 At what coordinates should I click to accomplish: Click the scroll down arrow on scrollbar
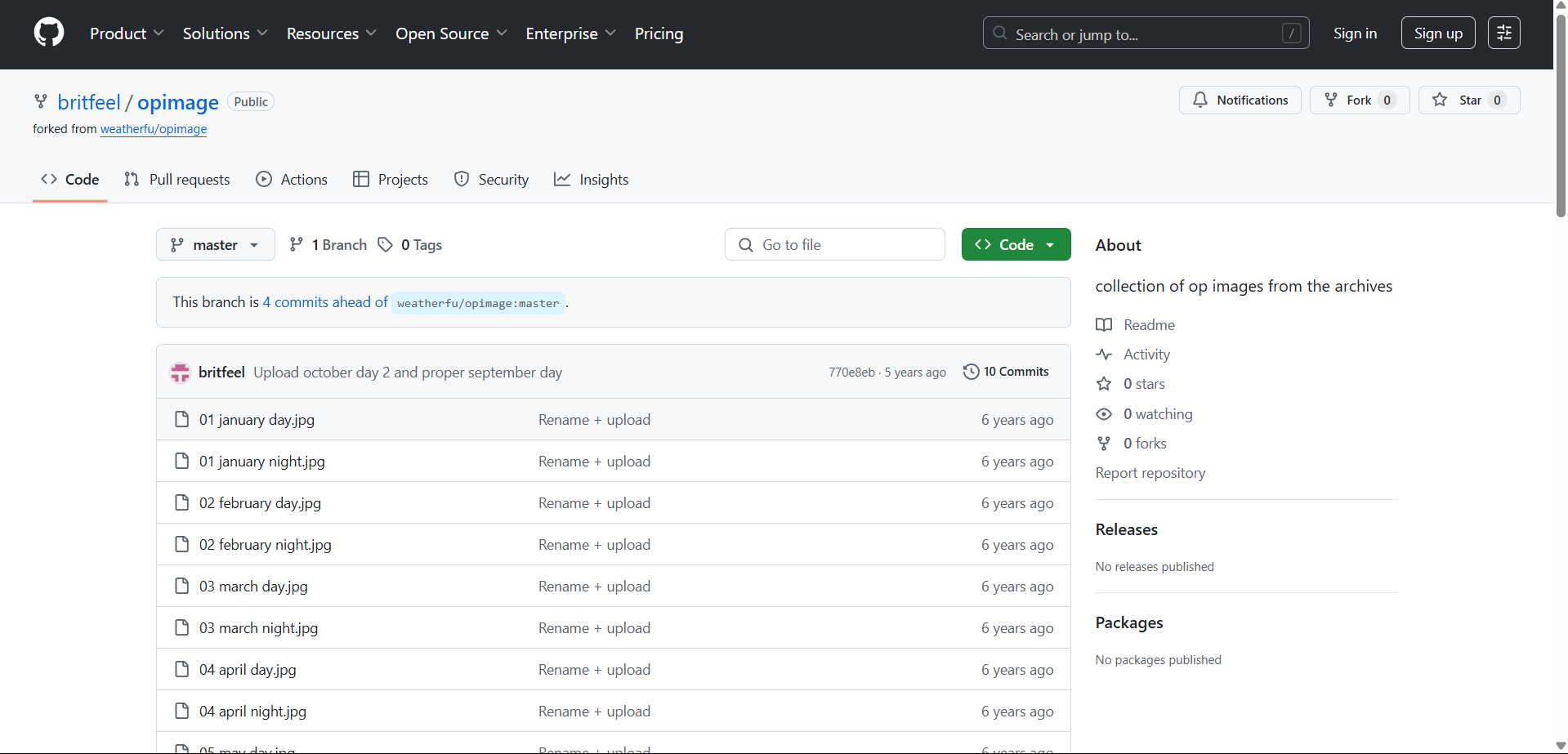pyautogui.click(x=1561, y=747)
